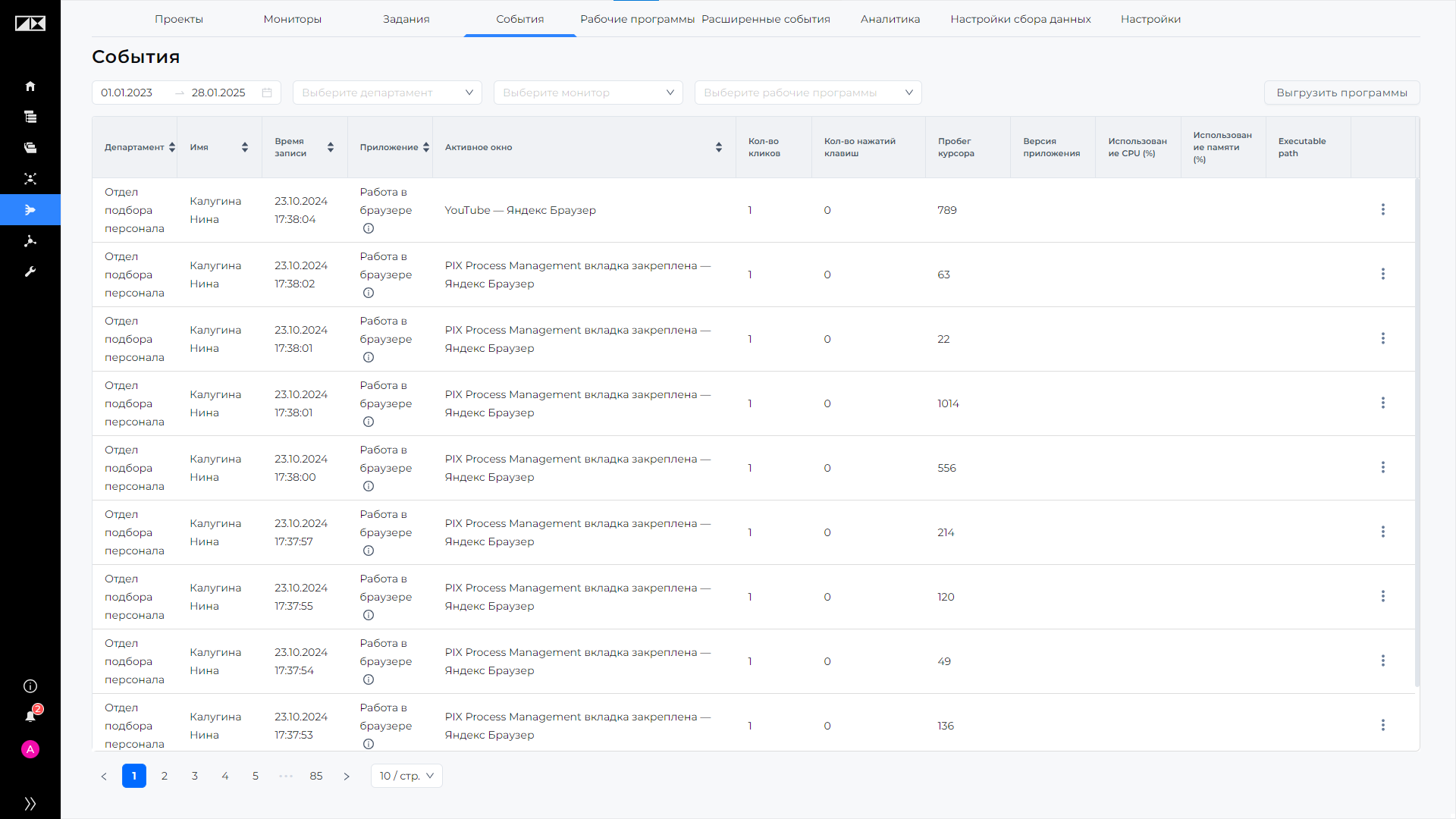Expand sidebar with double chevron icon
The width and height of the screenshot is (1456, 819).
tap(30, 804)
